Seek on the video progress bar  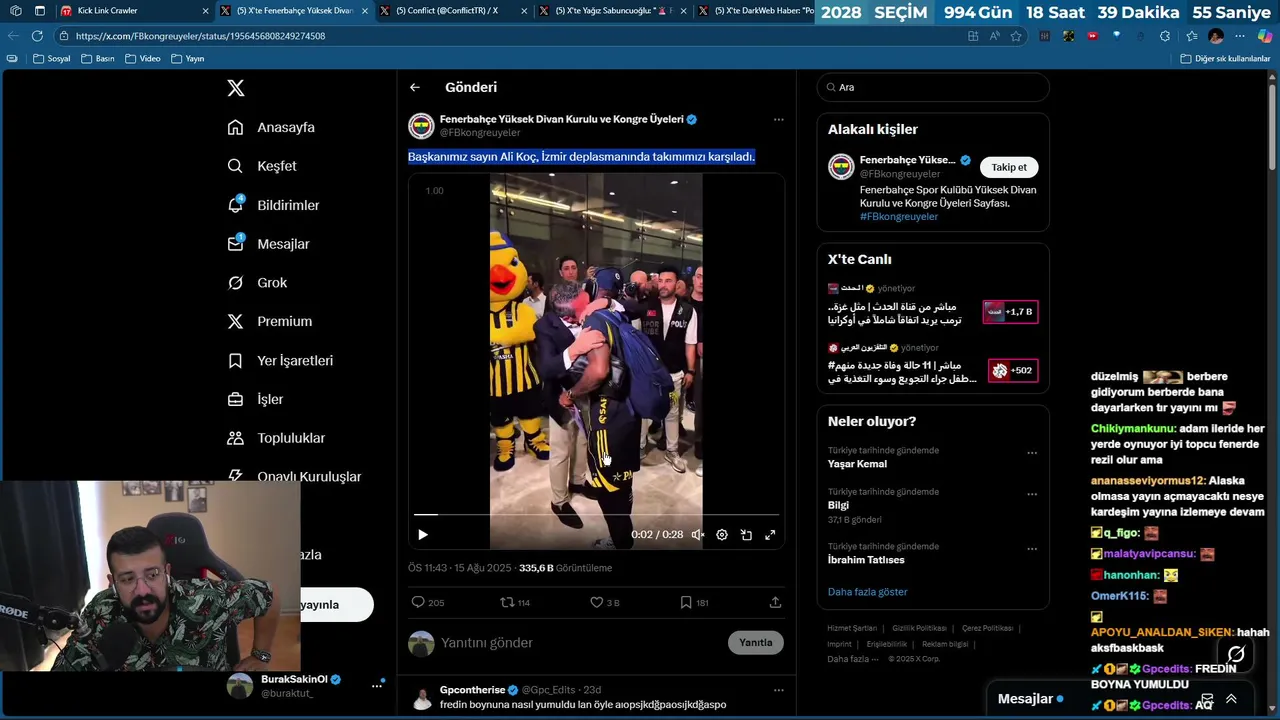tap(596, 514)
